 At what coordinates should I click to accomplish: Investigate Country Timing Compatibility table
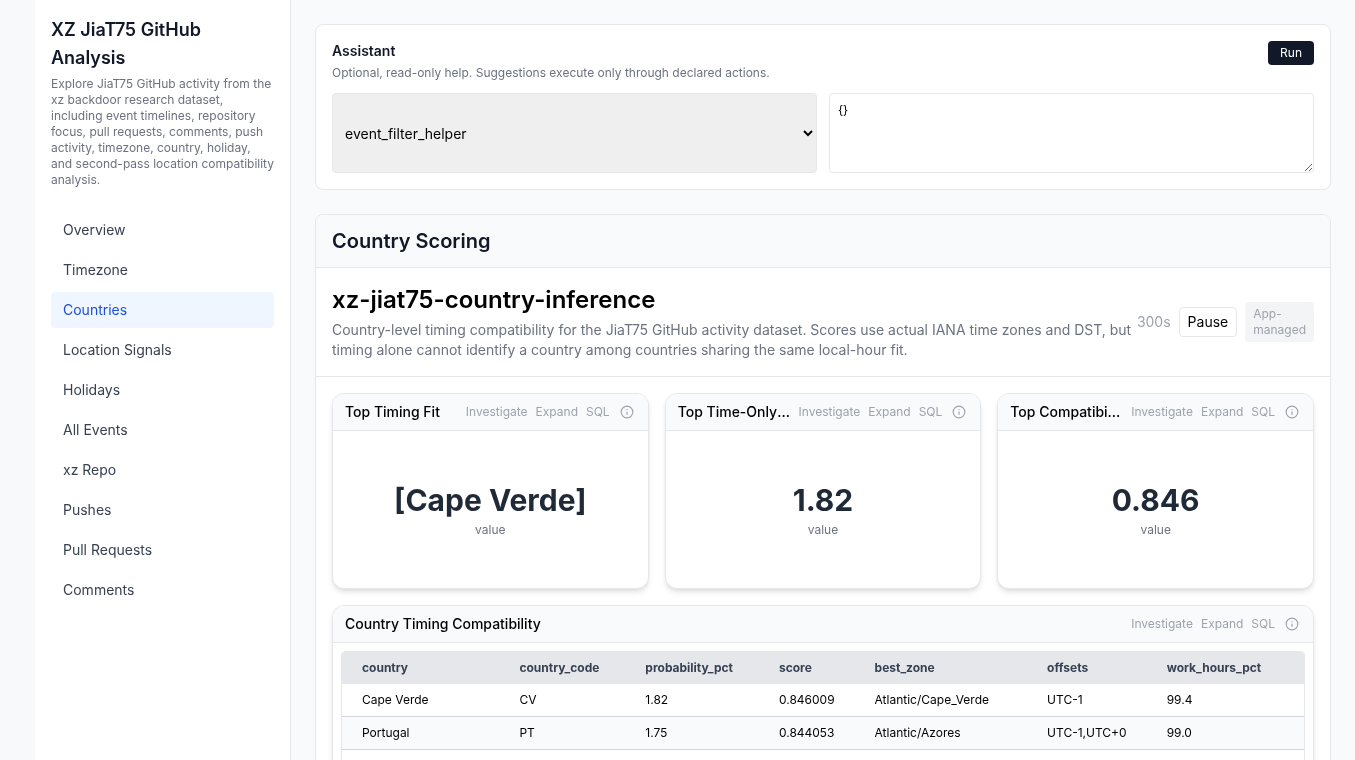1162,624
